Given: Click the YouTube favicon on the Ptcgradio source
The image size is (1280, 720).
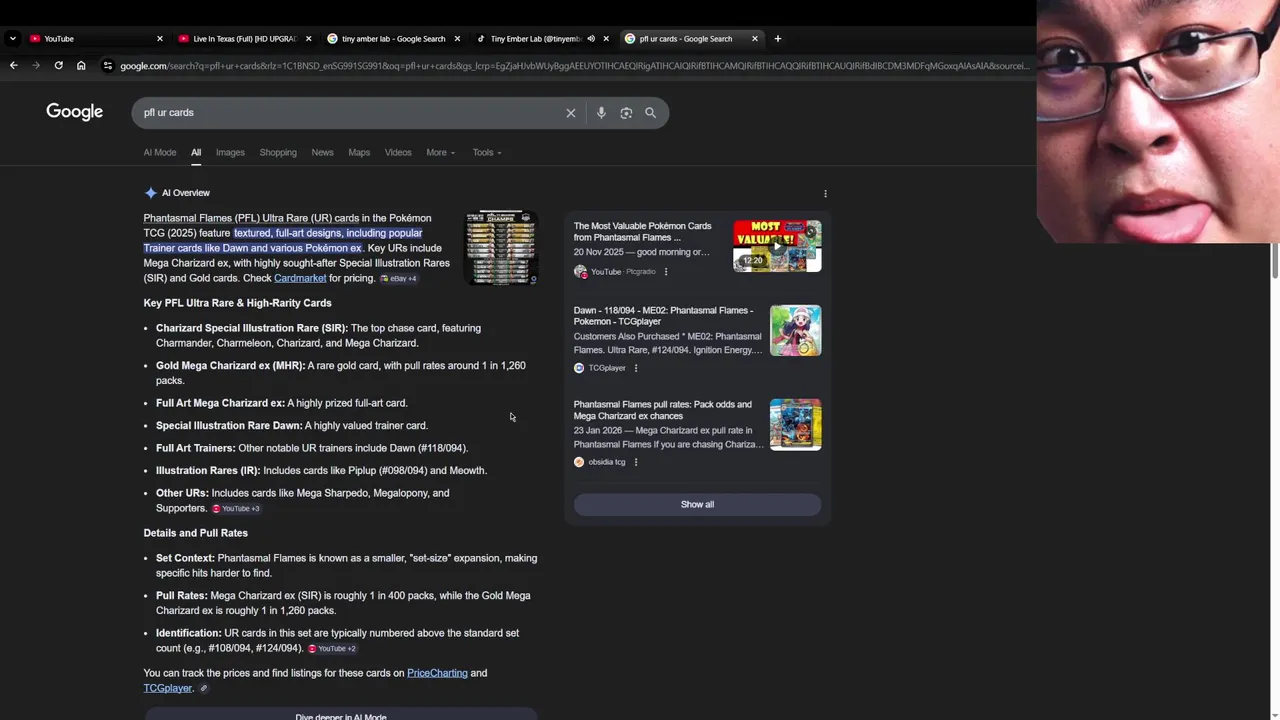Looking at the screenshot, I should 580,272.
